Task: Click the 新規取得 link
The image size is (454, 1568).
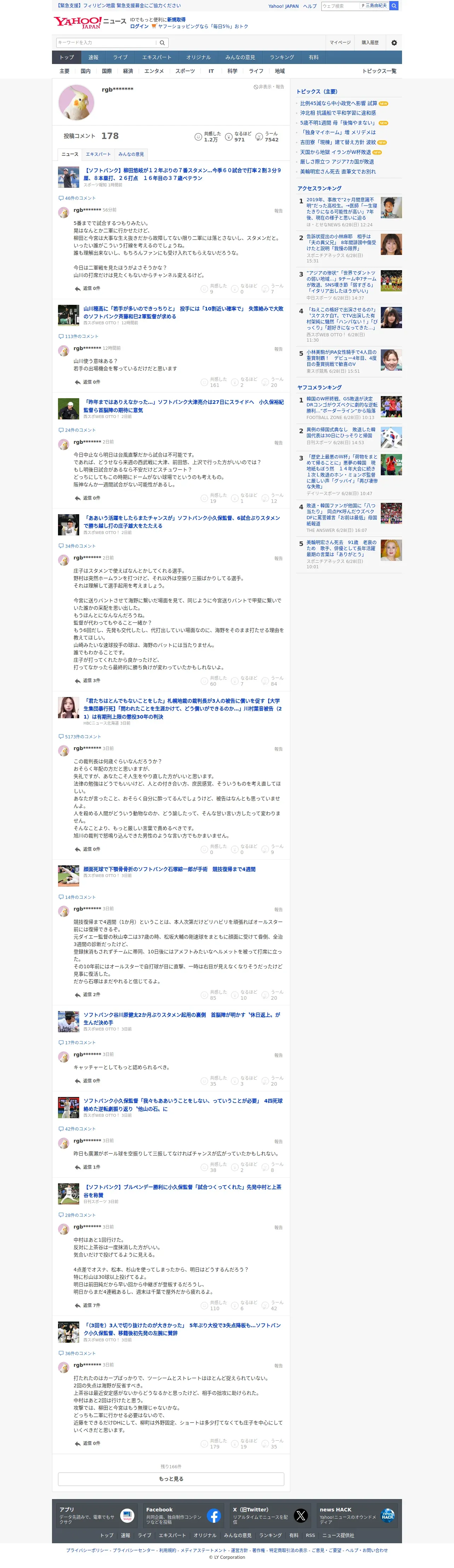Action: (176, 20)
